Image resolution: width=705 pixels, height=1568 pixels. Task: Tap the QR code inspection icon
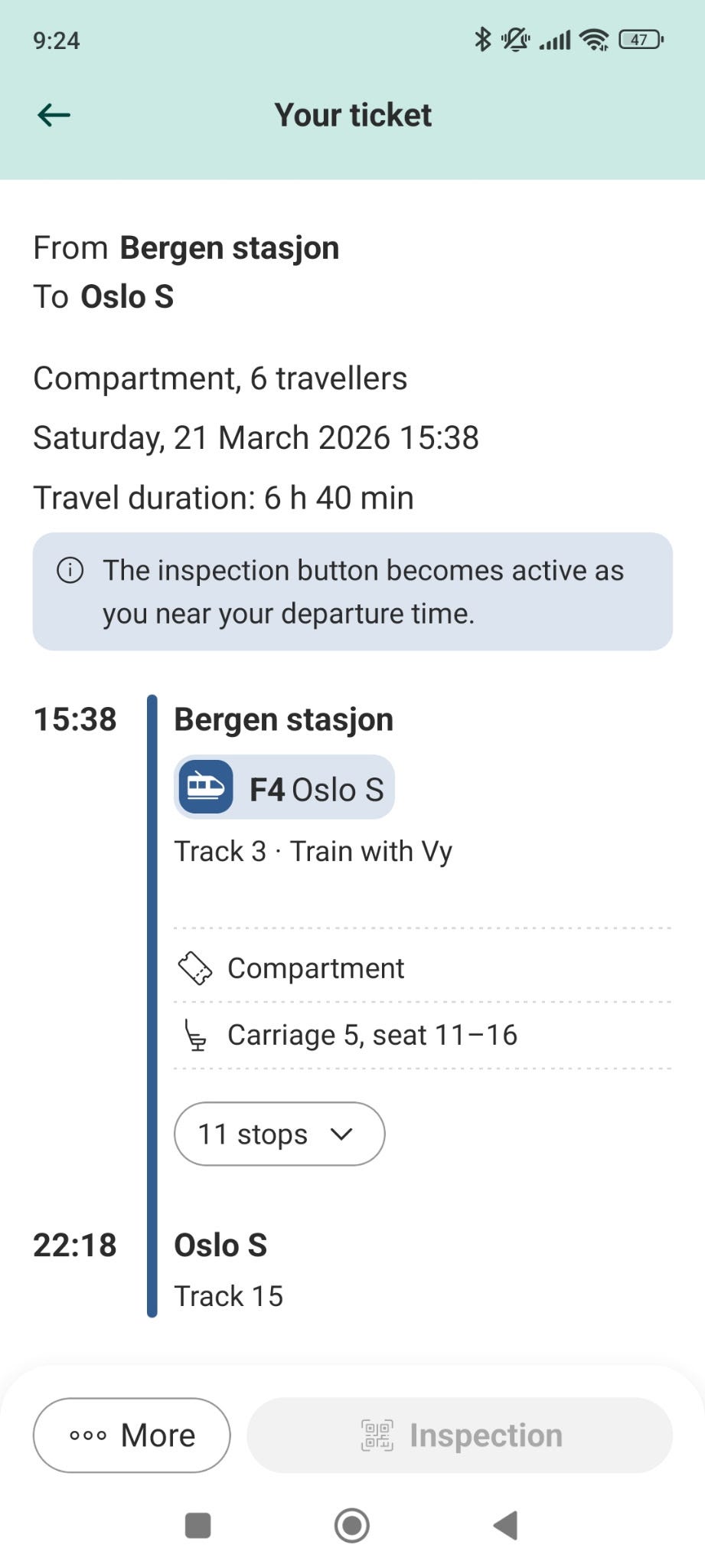[x=377, y=1435]
